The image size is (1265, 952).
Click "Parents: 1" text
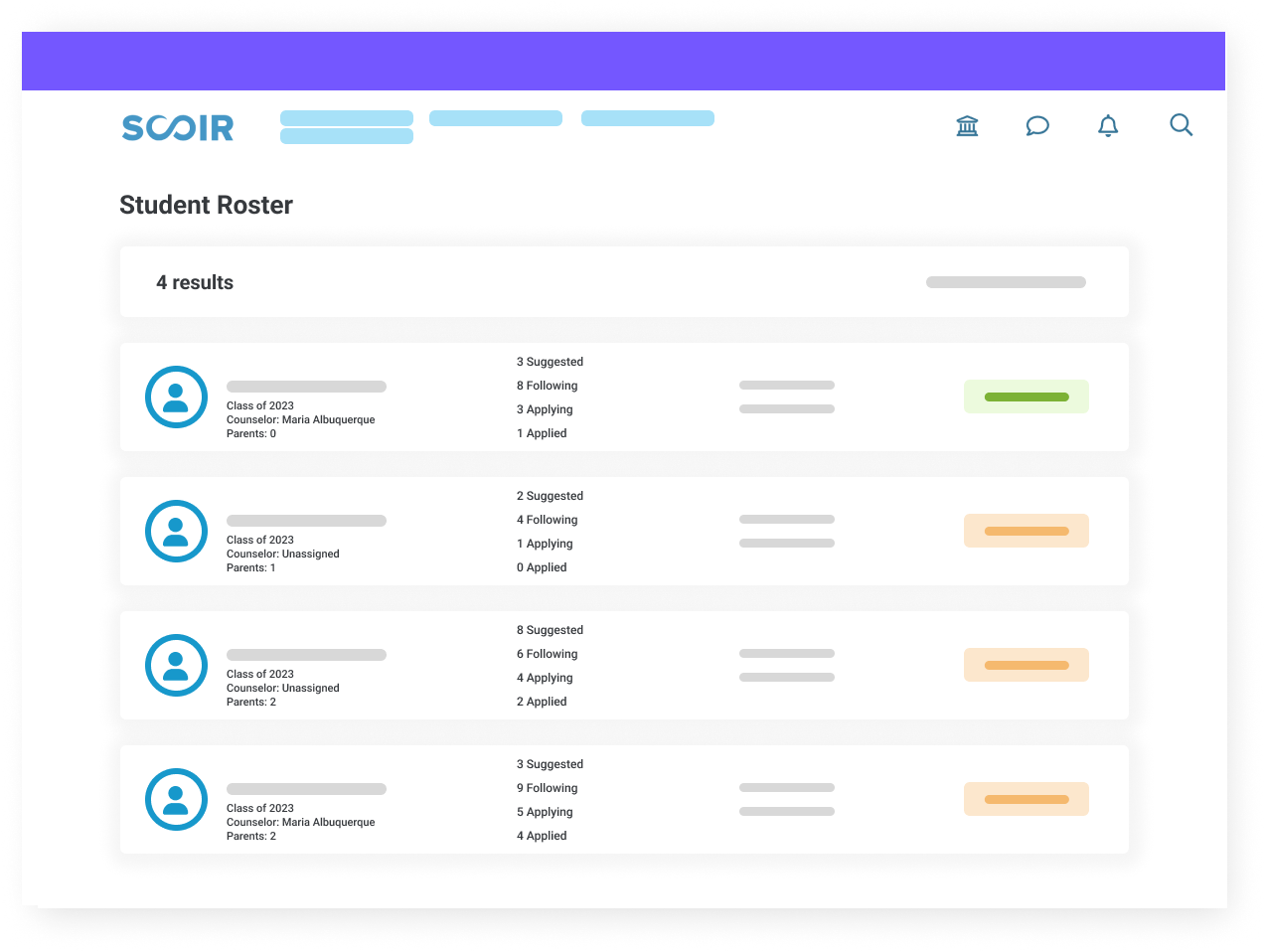click(251, 567)
